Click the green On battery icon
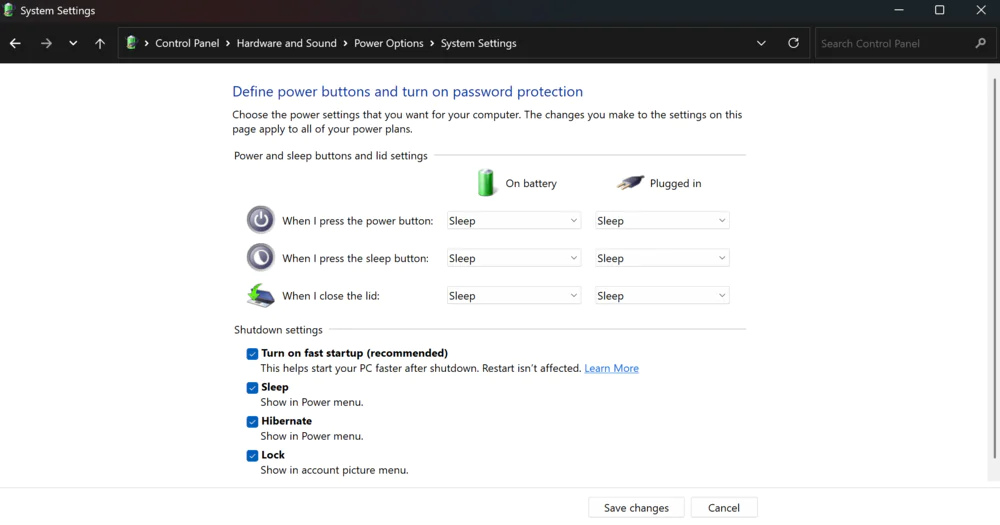 [x=486, y=182]
